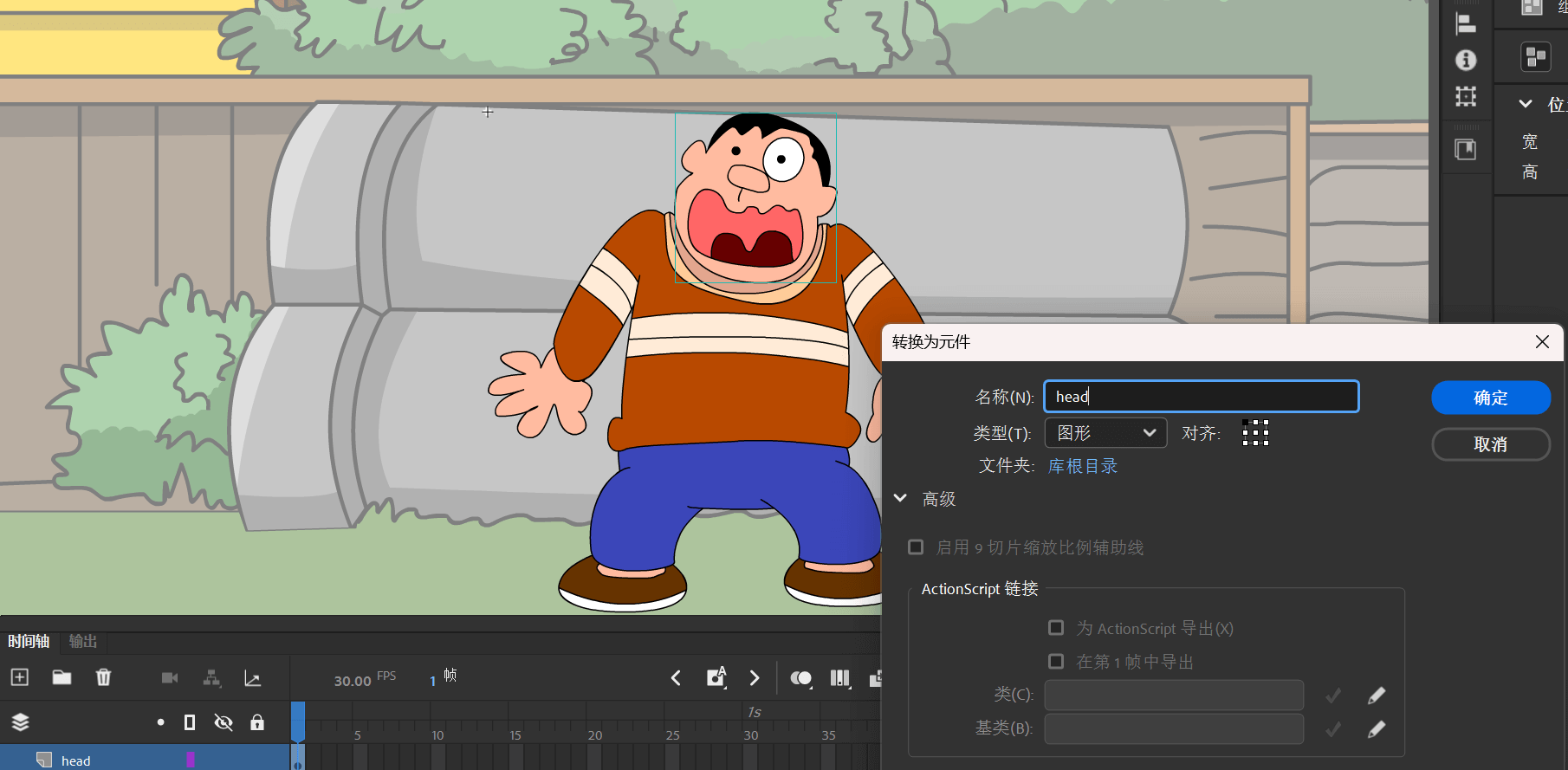Click the 基类(B) input field
This screenshot has height=770, width=1568.
click(1174, 728)
